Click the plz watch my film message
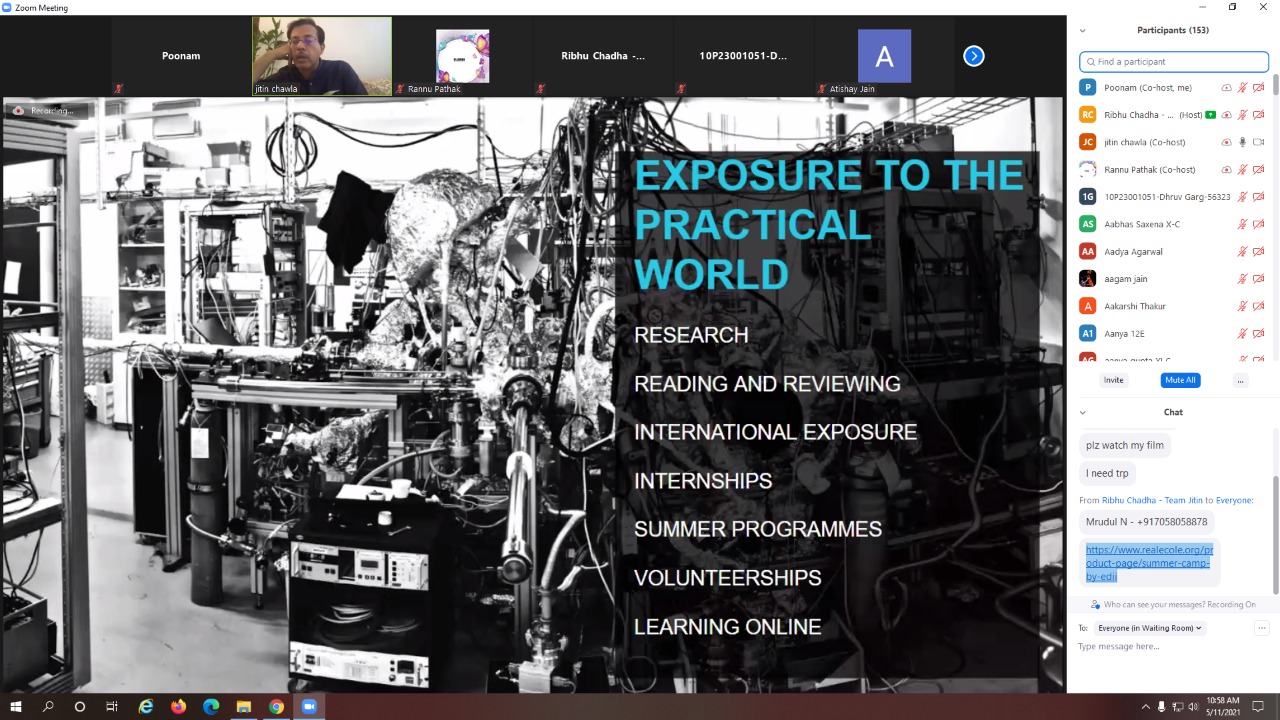Screen dimensions: 1280x720 click(x=1125, y=445)
